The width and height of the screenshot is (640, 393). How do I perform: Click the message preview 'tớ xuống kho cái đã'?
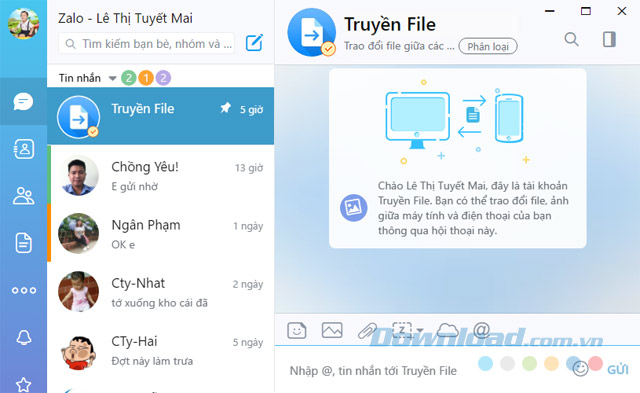tap(160, 303)
